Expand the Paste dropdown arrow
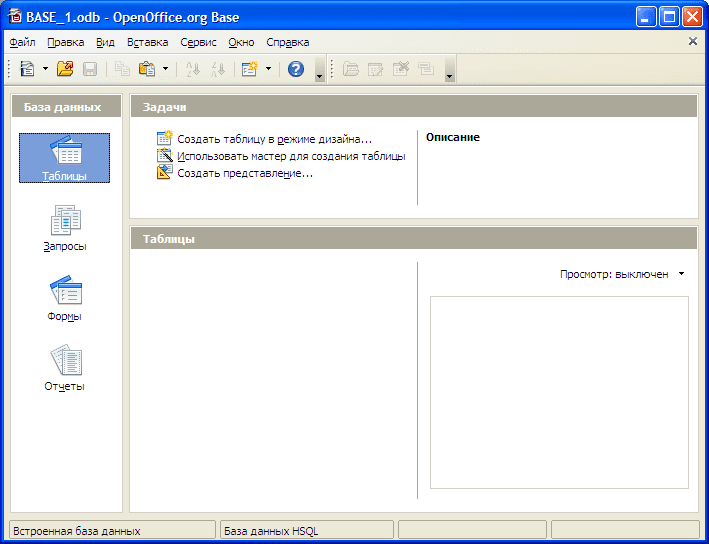709x544 pixels. point(165,69)
